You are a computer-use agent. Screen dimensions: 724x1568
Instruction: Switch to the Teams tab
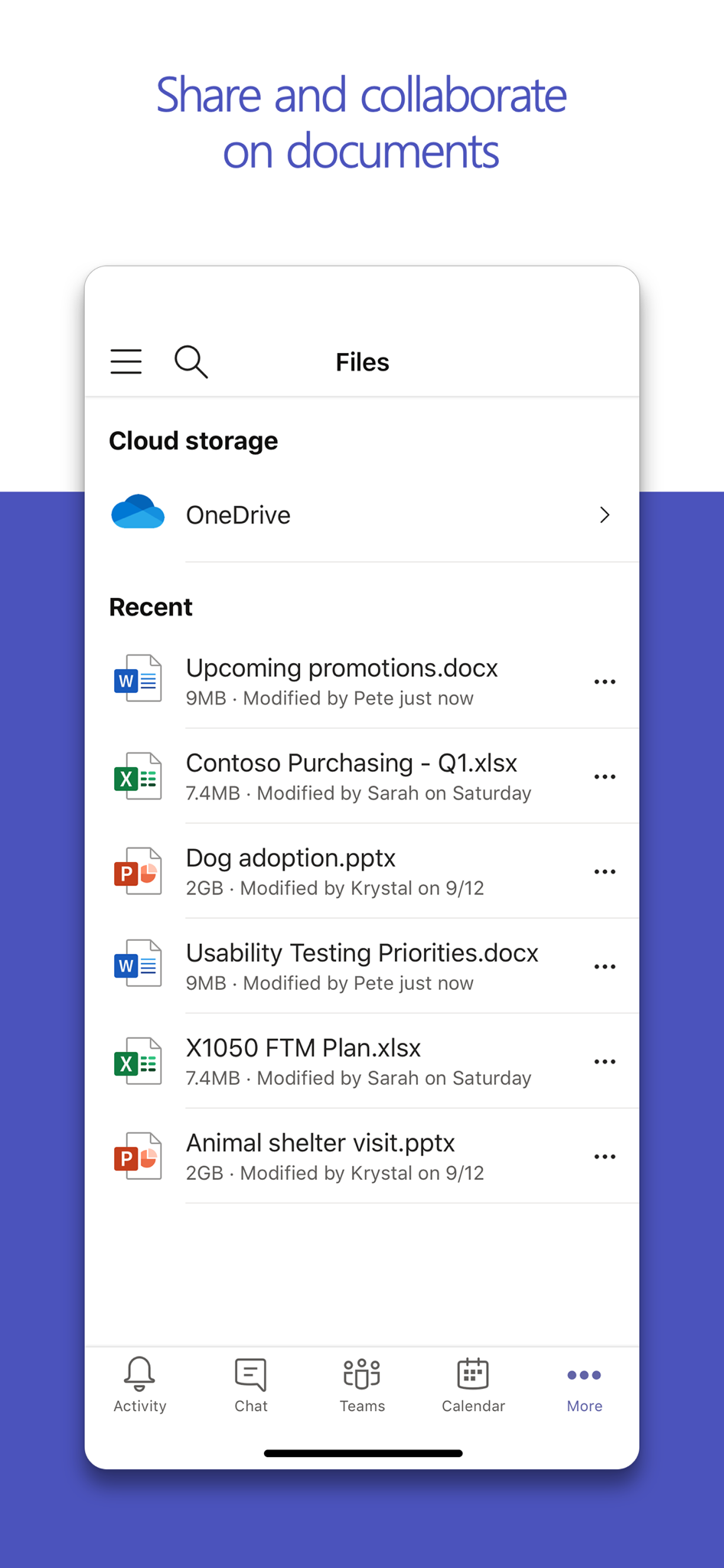pyautogui.click(x=362, y=1384)
